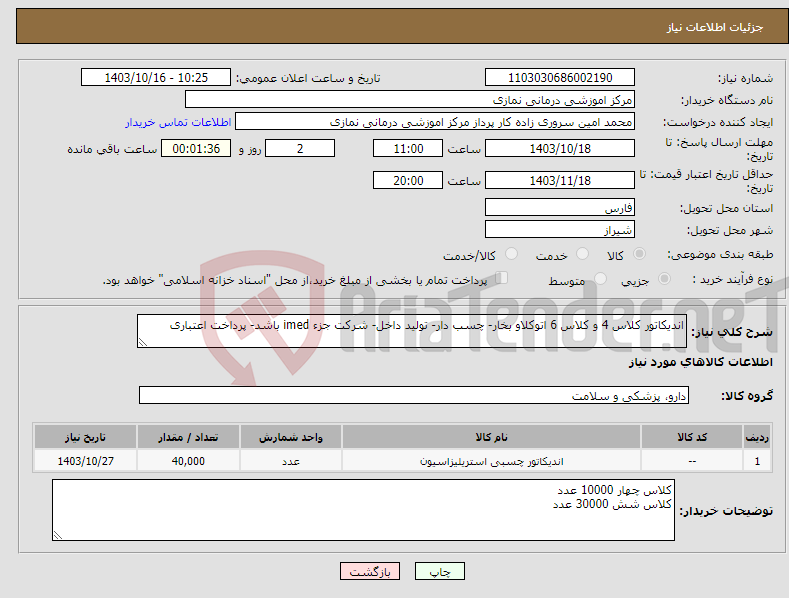
Task: Click the need date cell 1403/10/27
Action: 86,461
